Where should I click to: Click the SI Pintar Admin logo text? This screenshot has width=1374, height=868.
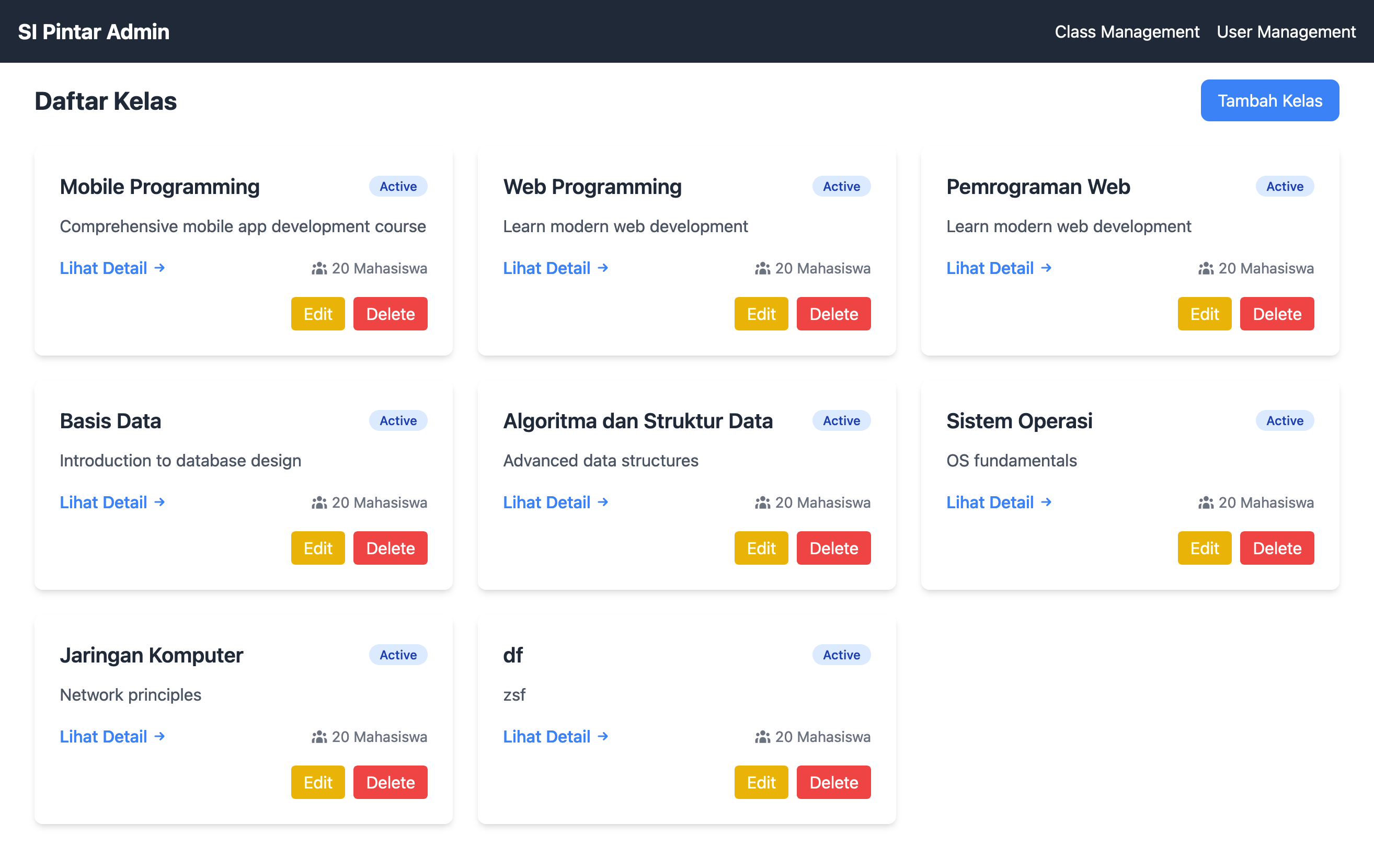pos(94,31)
